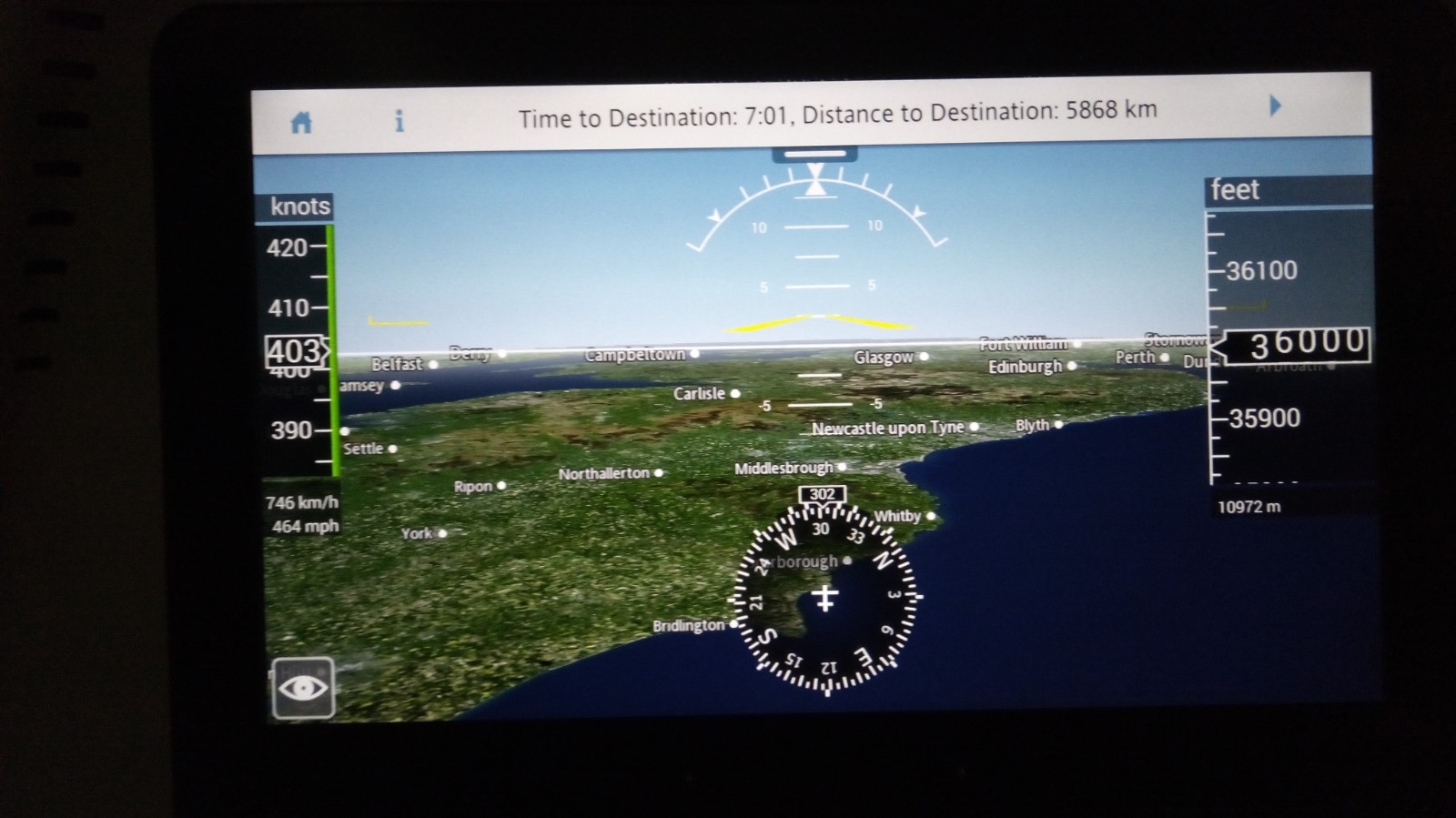Viewport: 1456px width, 818px height.
Task: Click the Edinburgh map marker
Action: click(1071, 366)
